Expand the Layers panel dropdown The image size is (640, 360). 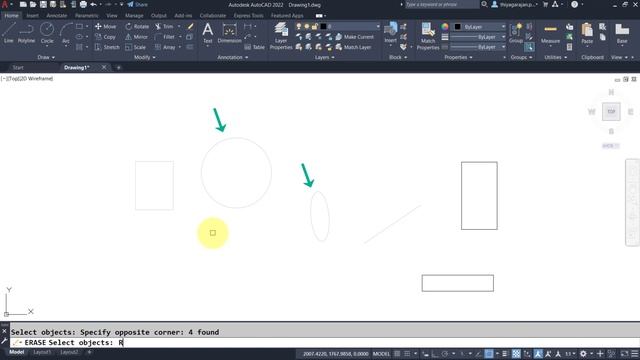[x=324, y=58]
